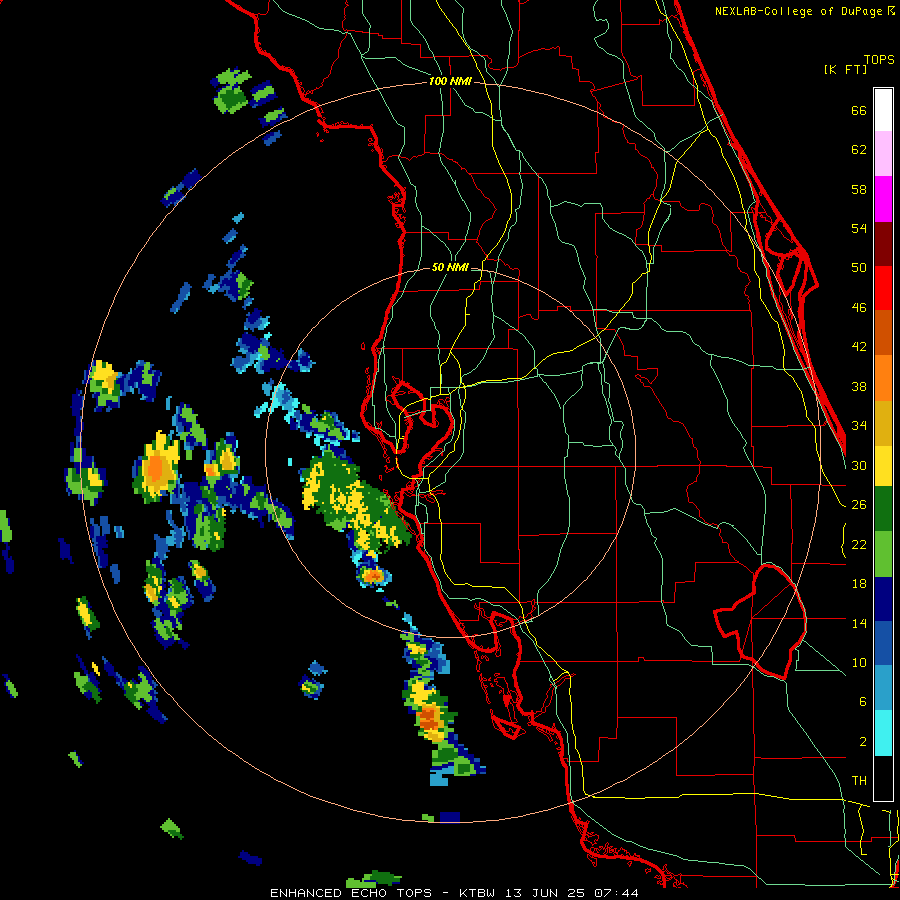Image resolution: width=900 pixels, height=900 pixels.
Task: Click the 50 value on the color legend
Action: 859,268
